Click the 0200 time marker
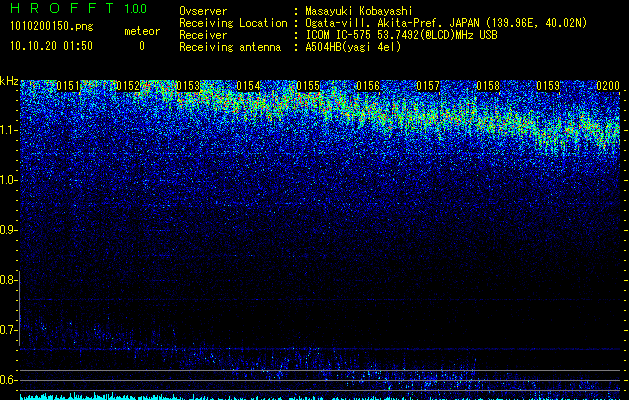629x400 pixels. click(x=608, y=86)
